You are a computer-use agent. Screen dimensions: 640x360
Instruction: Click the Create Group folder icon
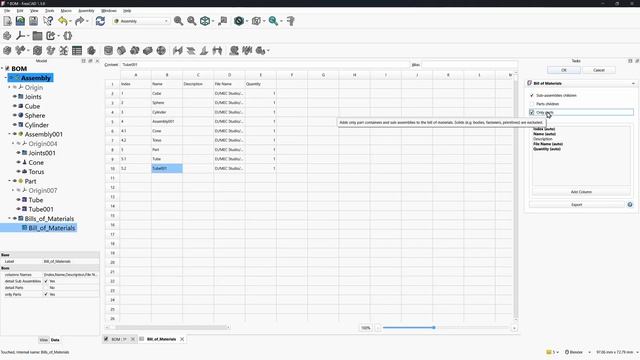click(37, 36)
